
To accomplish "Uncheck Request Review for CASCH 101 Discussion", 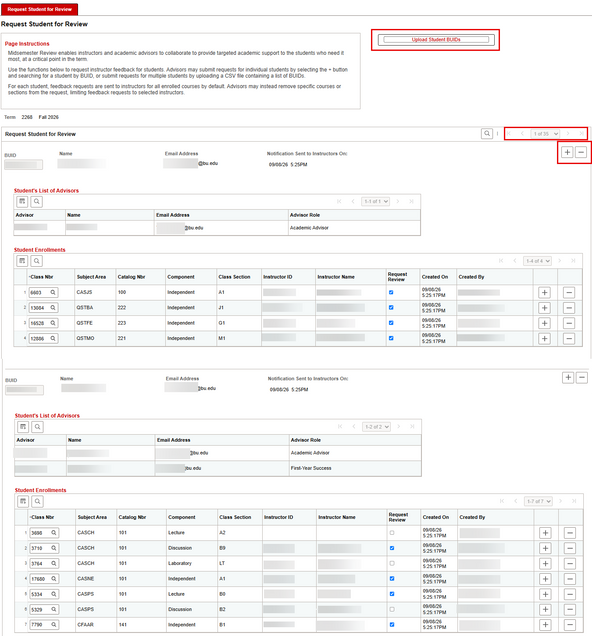I will (392, 548).
